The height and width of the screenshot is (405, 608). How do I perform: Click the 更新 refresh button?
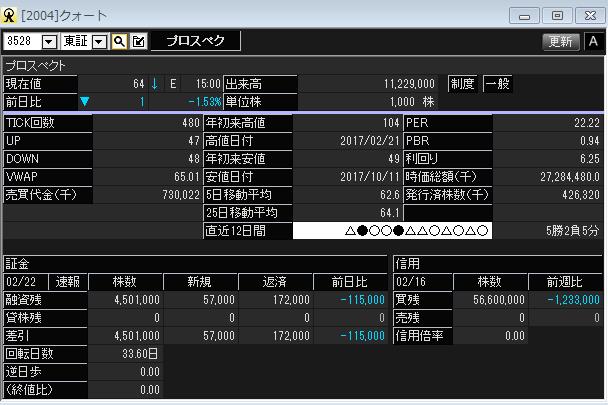561,42
